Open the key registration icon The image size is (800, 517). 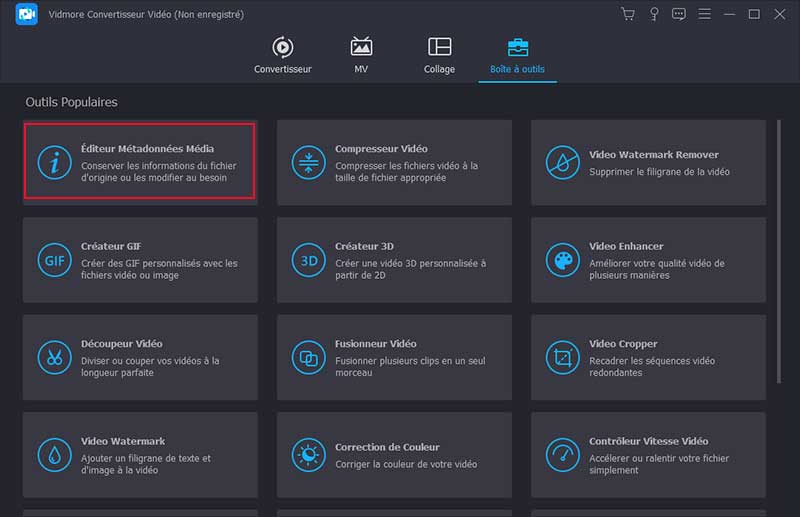654,14
